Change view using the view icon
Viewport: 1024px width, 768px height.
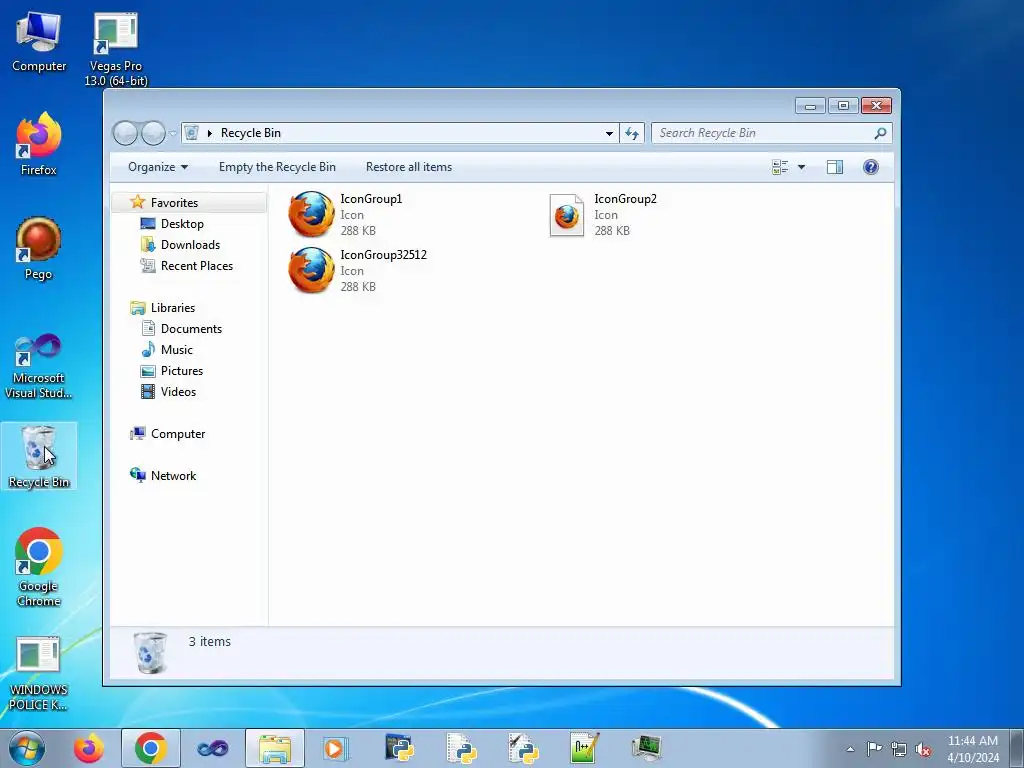click(x=780, y=167)
